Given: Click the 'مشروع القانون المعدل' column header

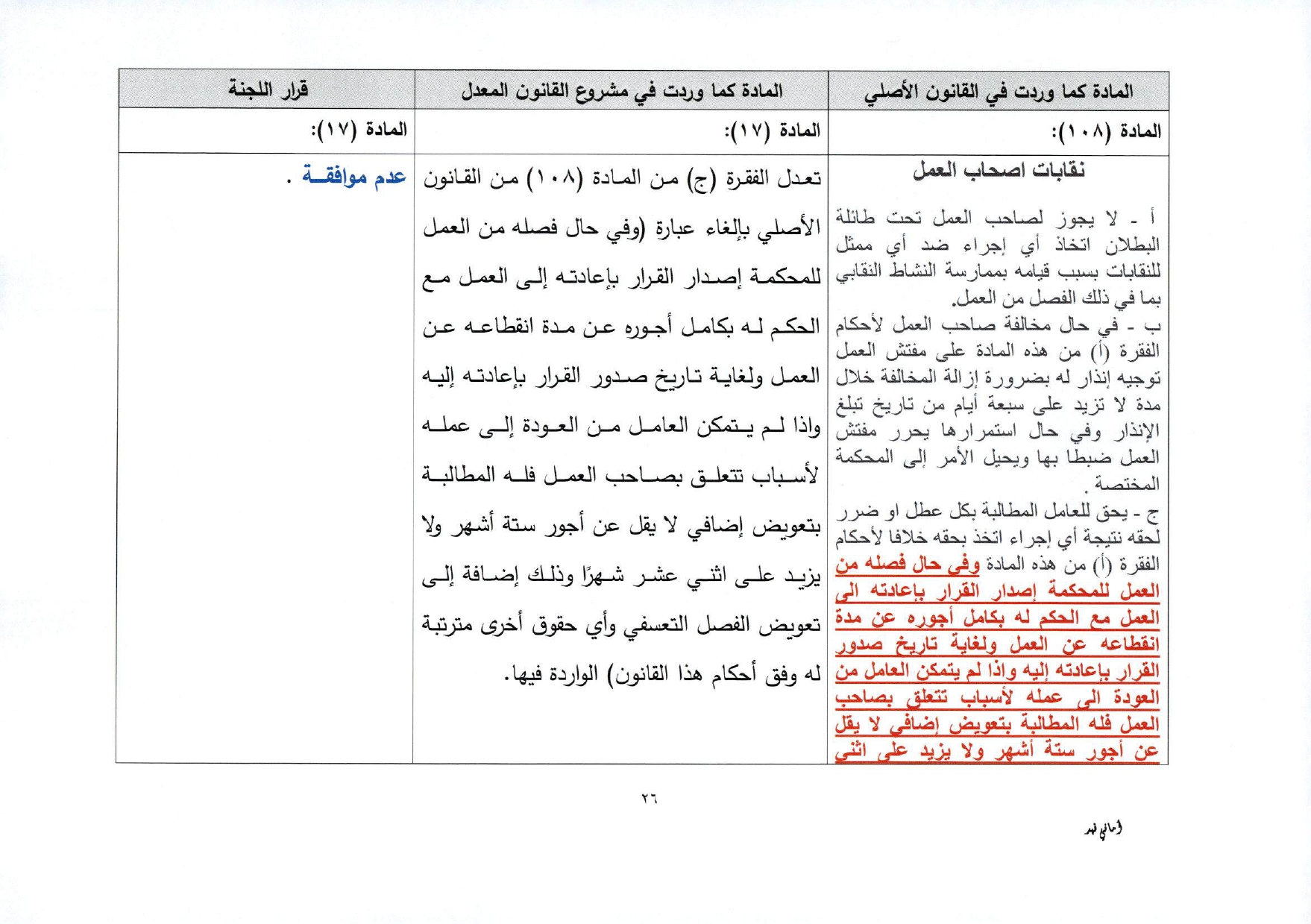Looking at the screenshot, I should tap(621, 91).
